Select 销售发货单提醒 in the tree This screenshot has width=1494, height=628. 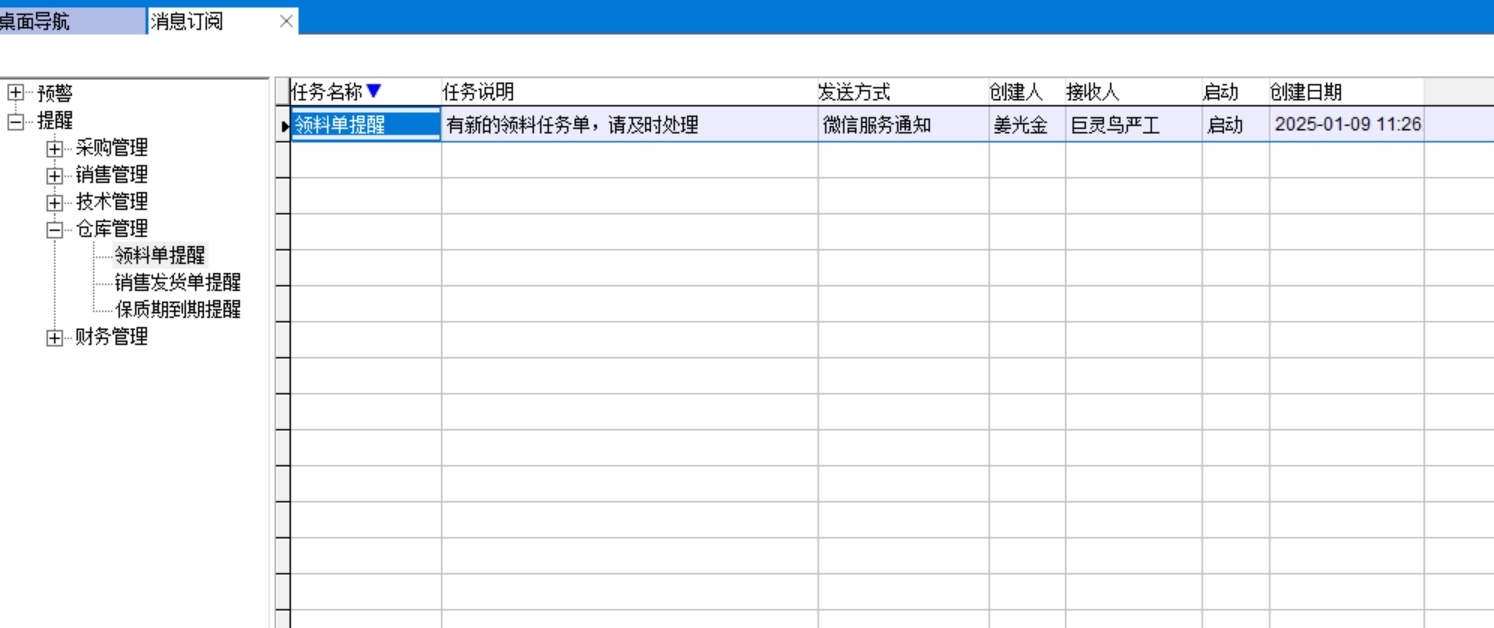[x=177, y=283]
